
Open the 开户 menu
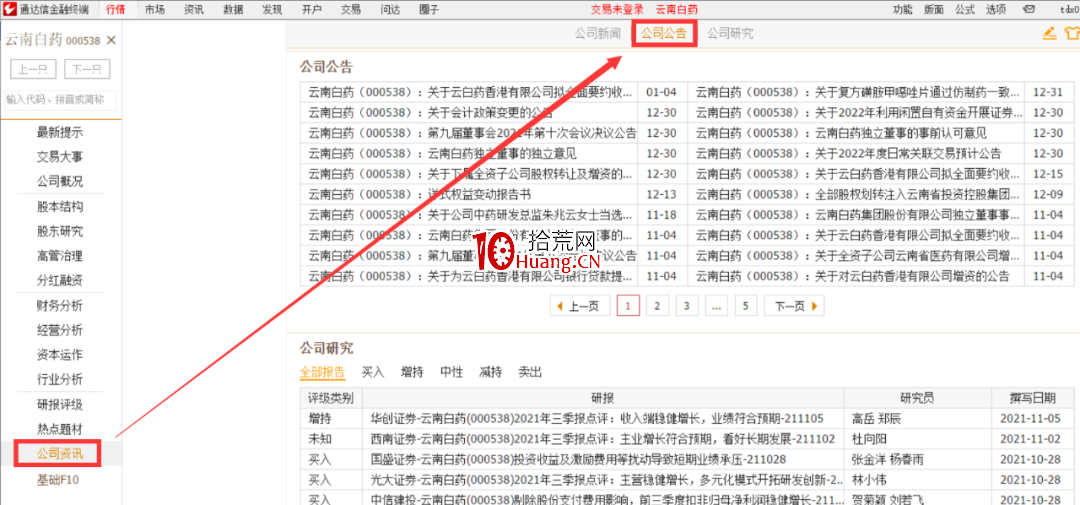(x=312, y=10)
